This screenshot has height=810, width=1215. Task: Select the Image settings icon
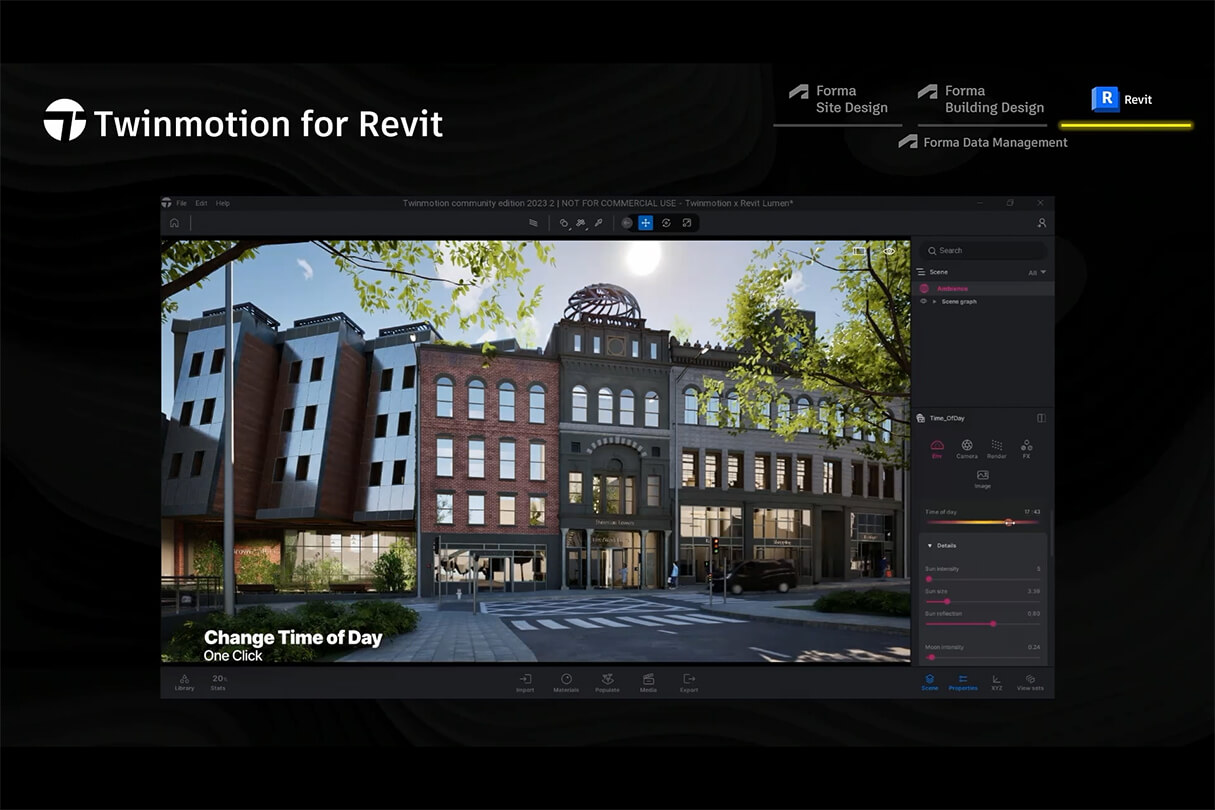click(982, 479)
